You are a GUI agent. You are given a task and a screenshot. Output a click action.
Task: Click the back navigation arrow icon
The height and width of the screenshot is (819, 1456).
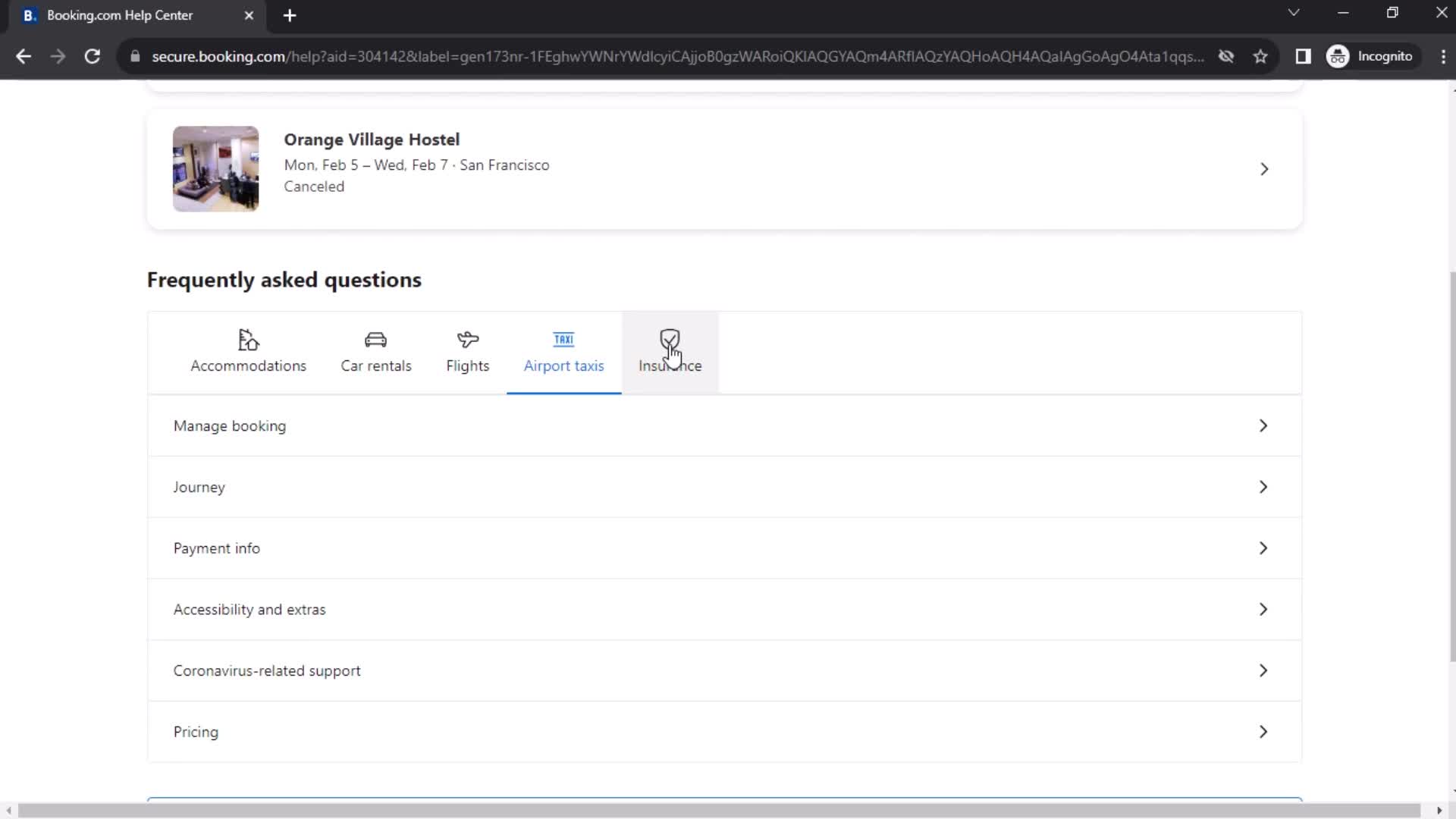(23, 56)
